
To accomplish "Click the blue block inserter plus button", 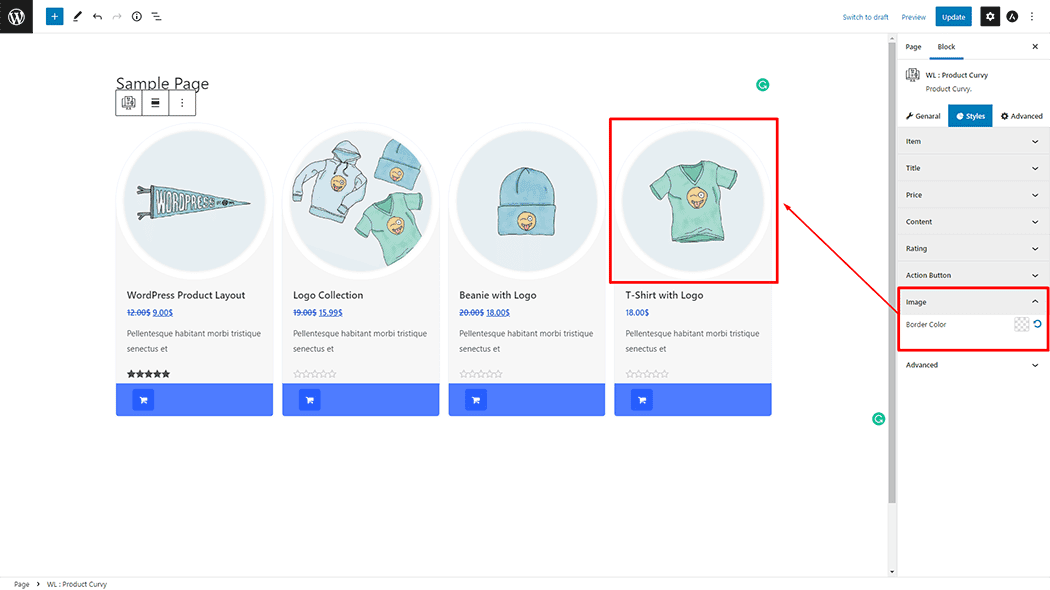I will 54,17.
